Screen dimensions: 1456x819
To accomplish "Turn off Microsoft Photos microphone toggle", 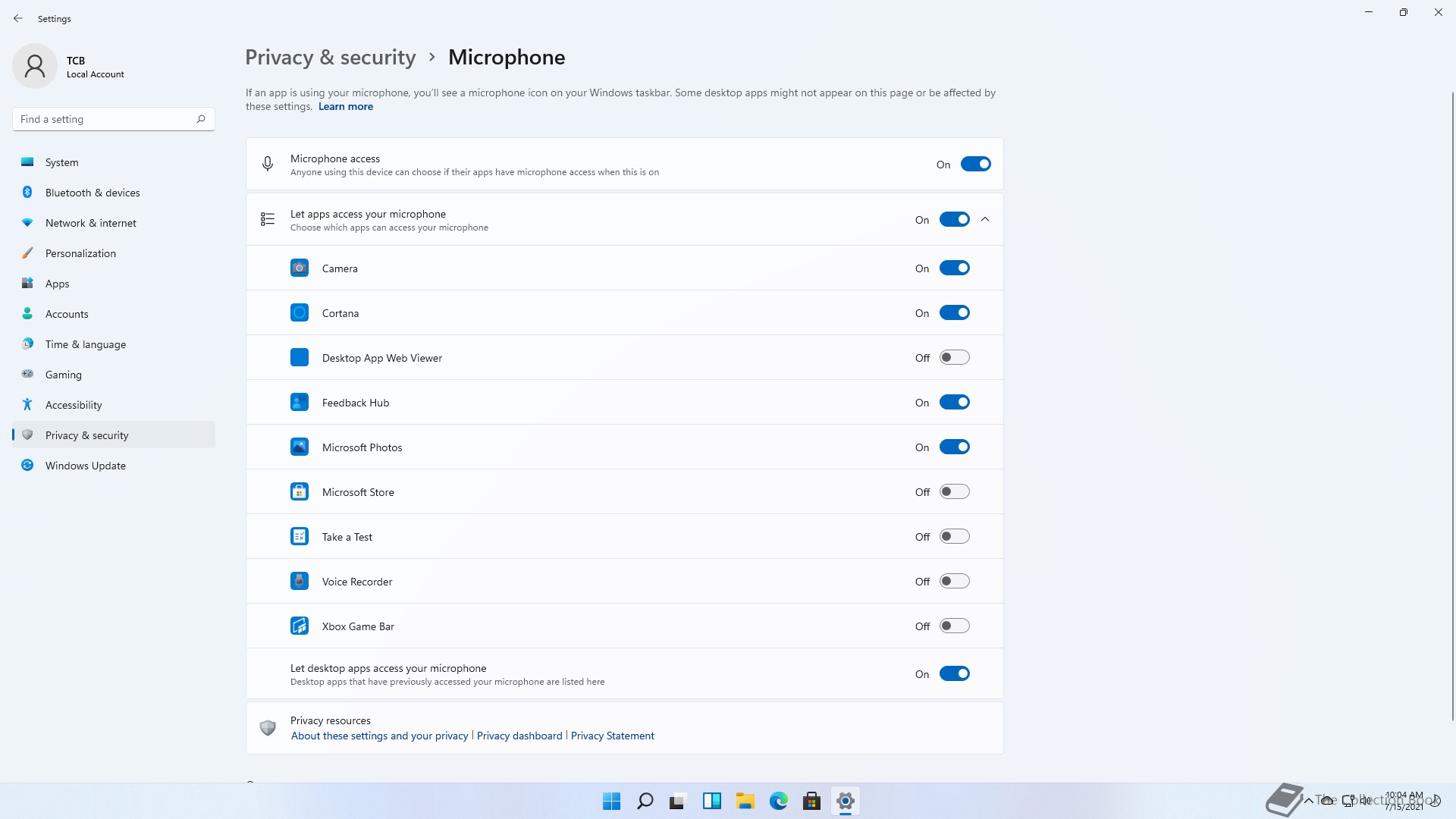I will [x=955, y=447].
